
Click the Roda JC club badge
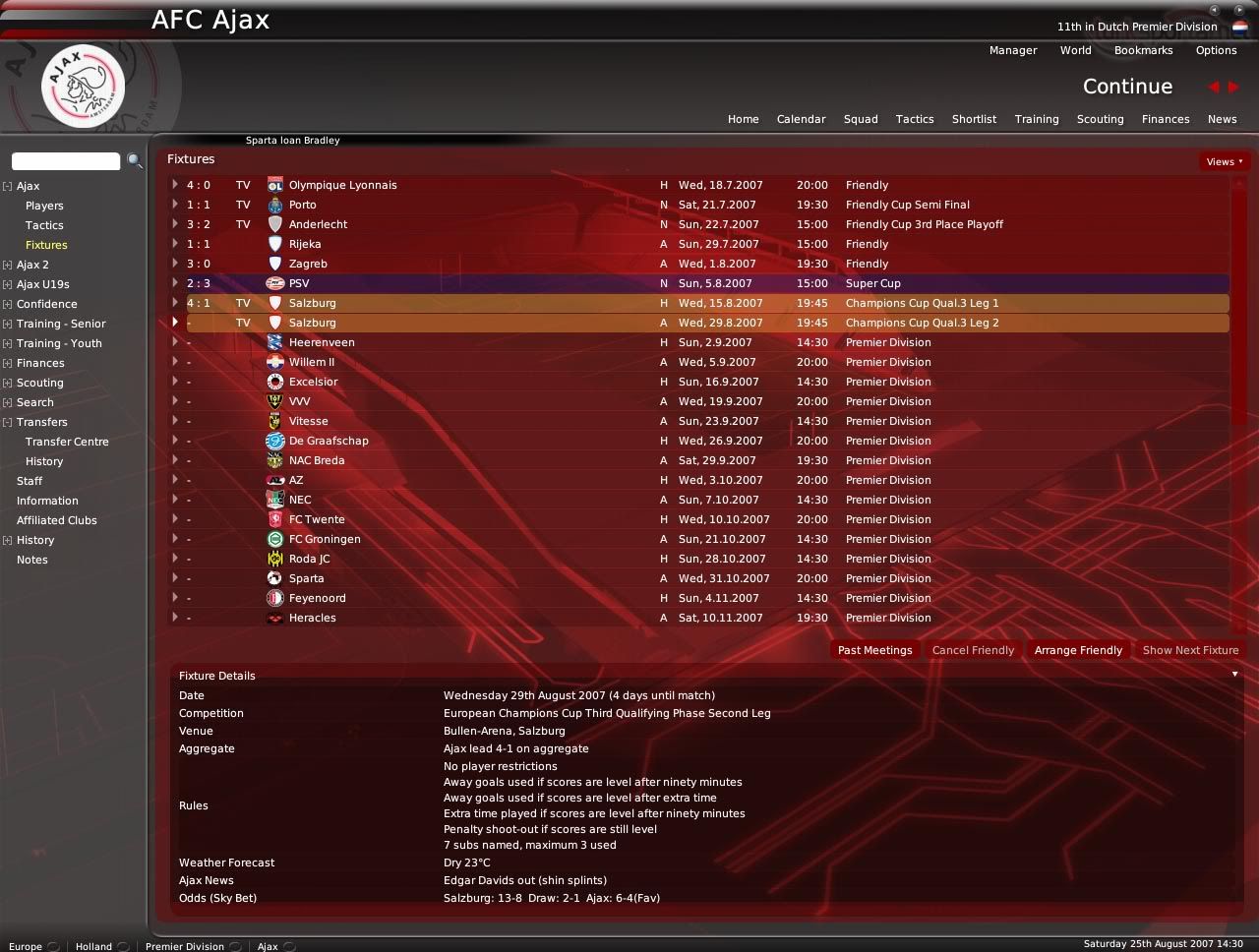tap(275, 559)
